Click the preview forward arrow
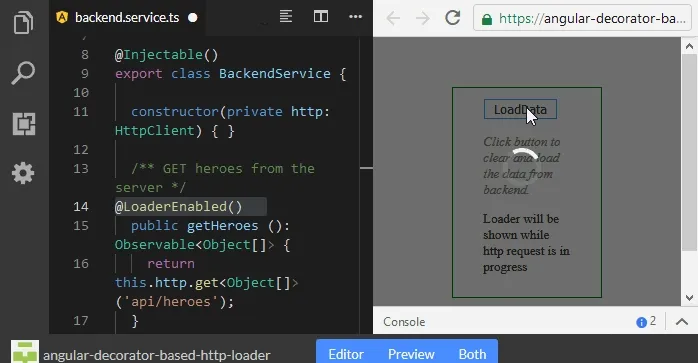The height and width of the screenshot is (363, 698). tap(422, 18)
